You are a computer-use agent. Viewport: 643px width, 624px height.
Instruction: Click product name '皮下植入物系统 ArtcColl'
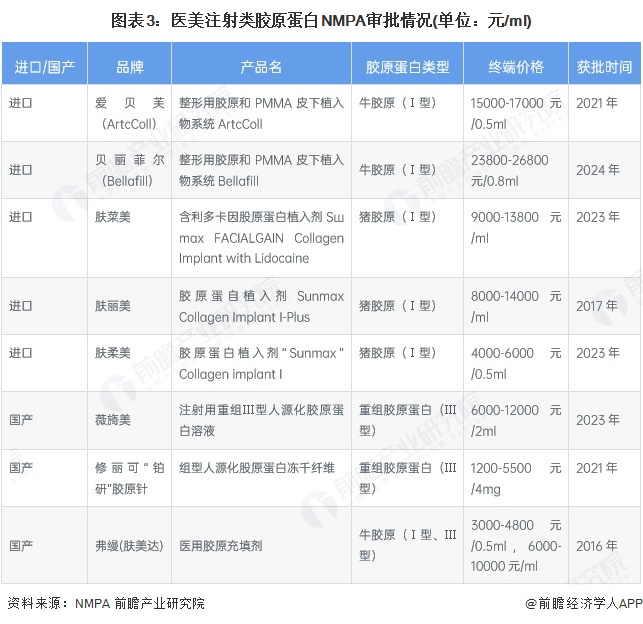pyautogui.click(x=261, y=113)
